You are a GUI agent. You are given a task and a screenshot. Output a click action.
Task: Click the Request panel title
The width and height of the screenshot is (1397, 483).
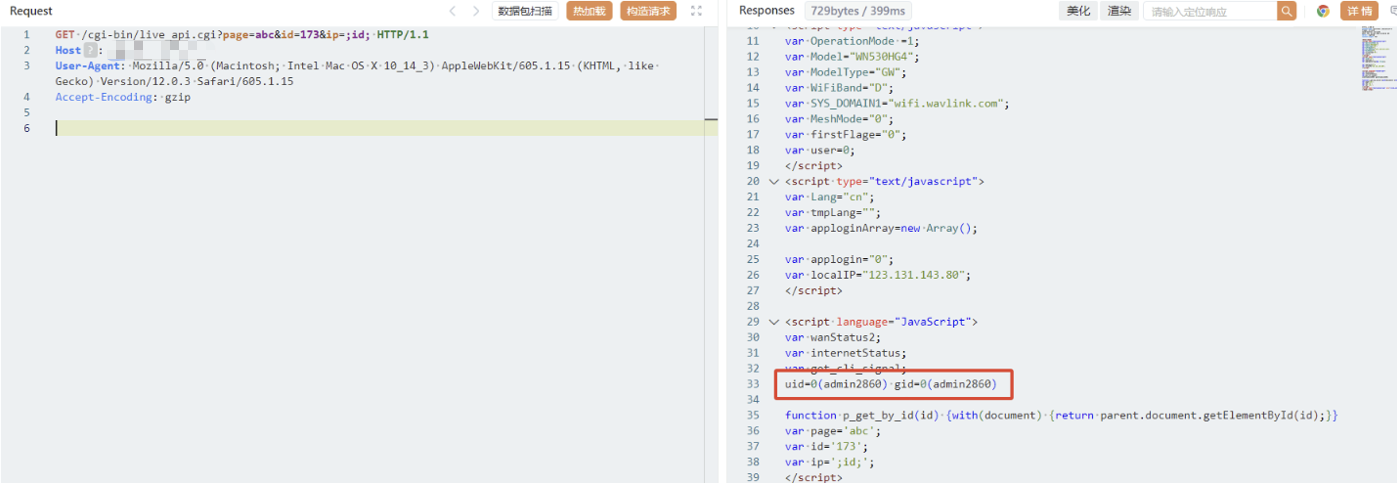pyautogui.click(x=31, y=10)
